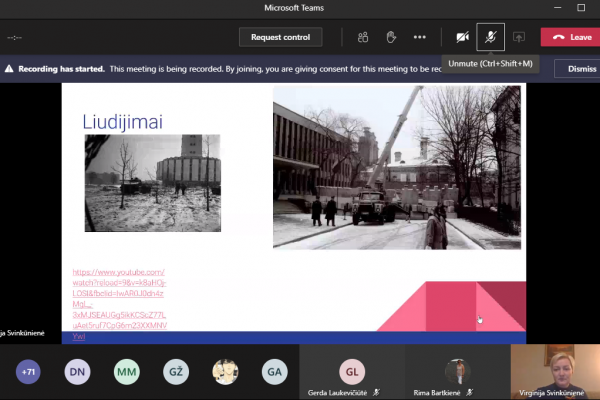The width and height of the screenshot is (600, 400).
Task: Turn on the camera
Action: pyautogui.click(x=462, y=37)
